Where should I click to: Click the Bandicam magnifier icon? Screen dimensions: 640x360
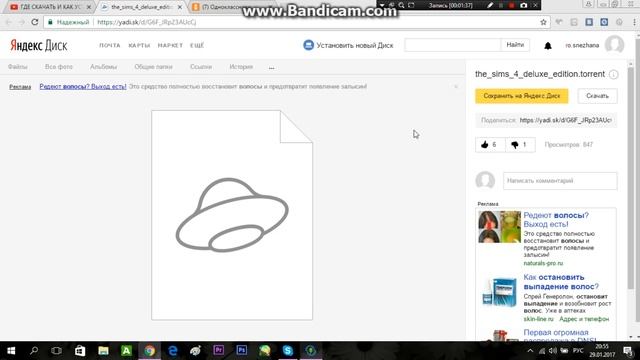pos(401,5)
